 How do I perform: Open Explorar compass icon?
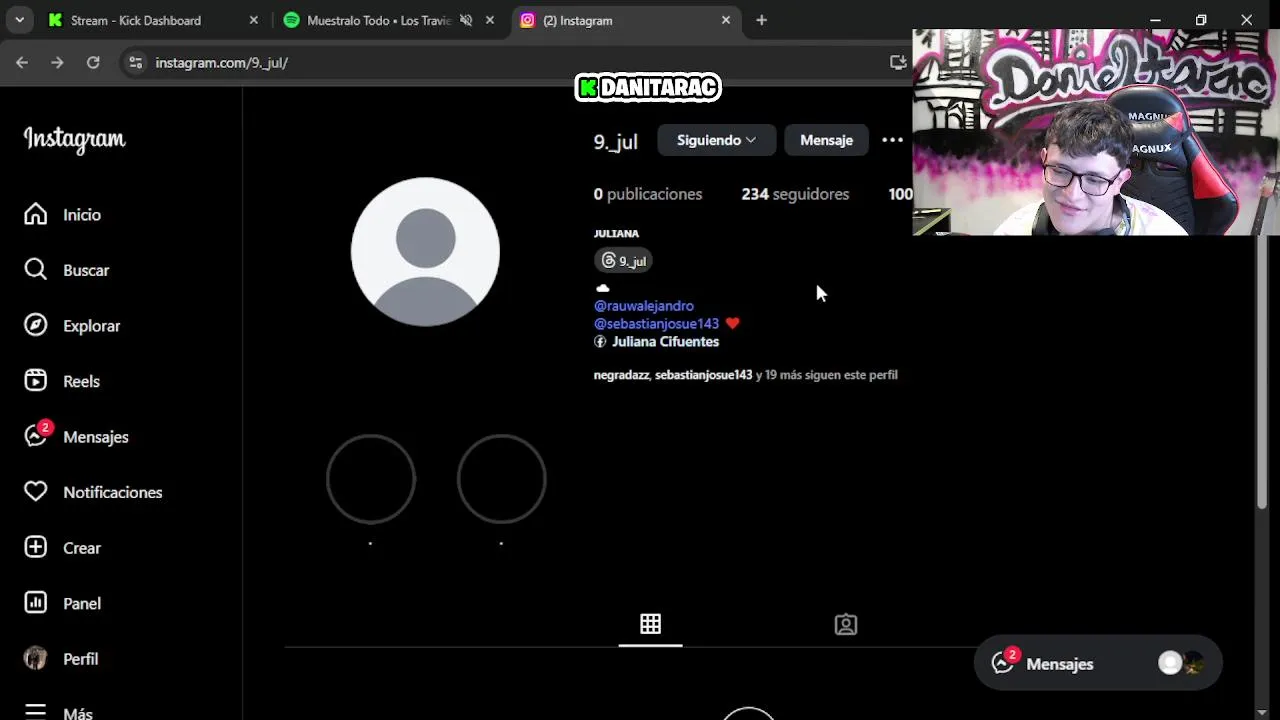point(36,325)
